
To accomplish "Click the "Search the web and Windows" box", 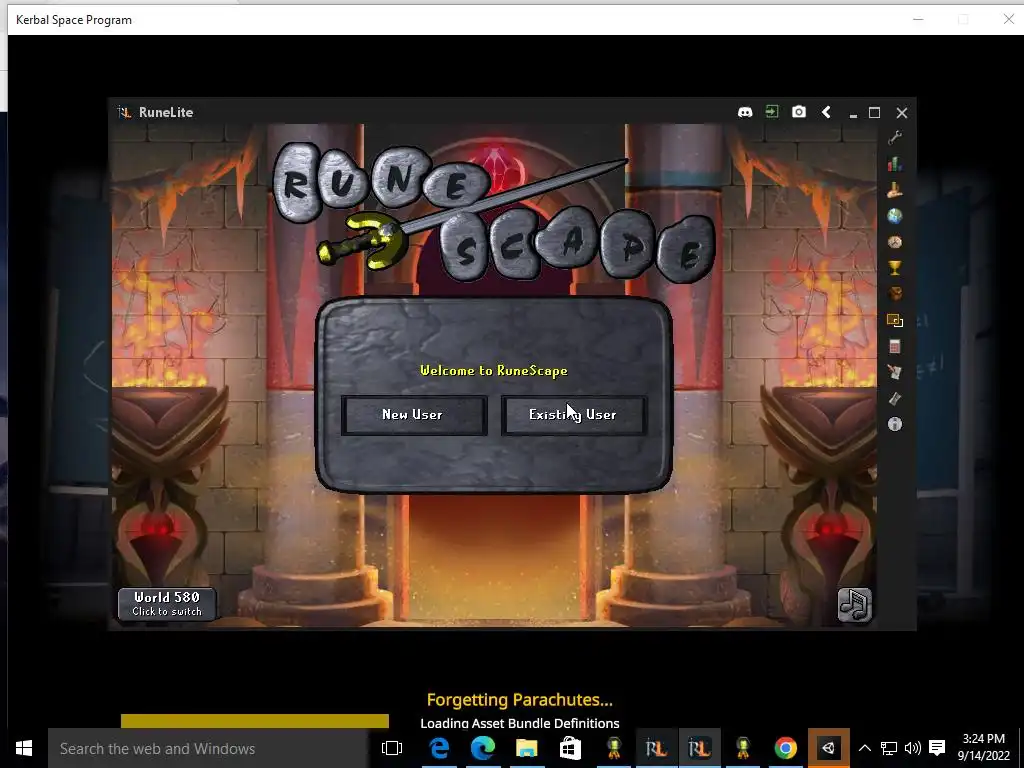I will point(208,748).
